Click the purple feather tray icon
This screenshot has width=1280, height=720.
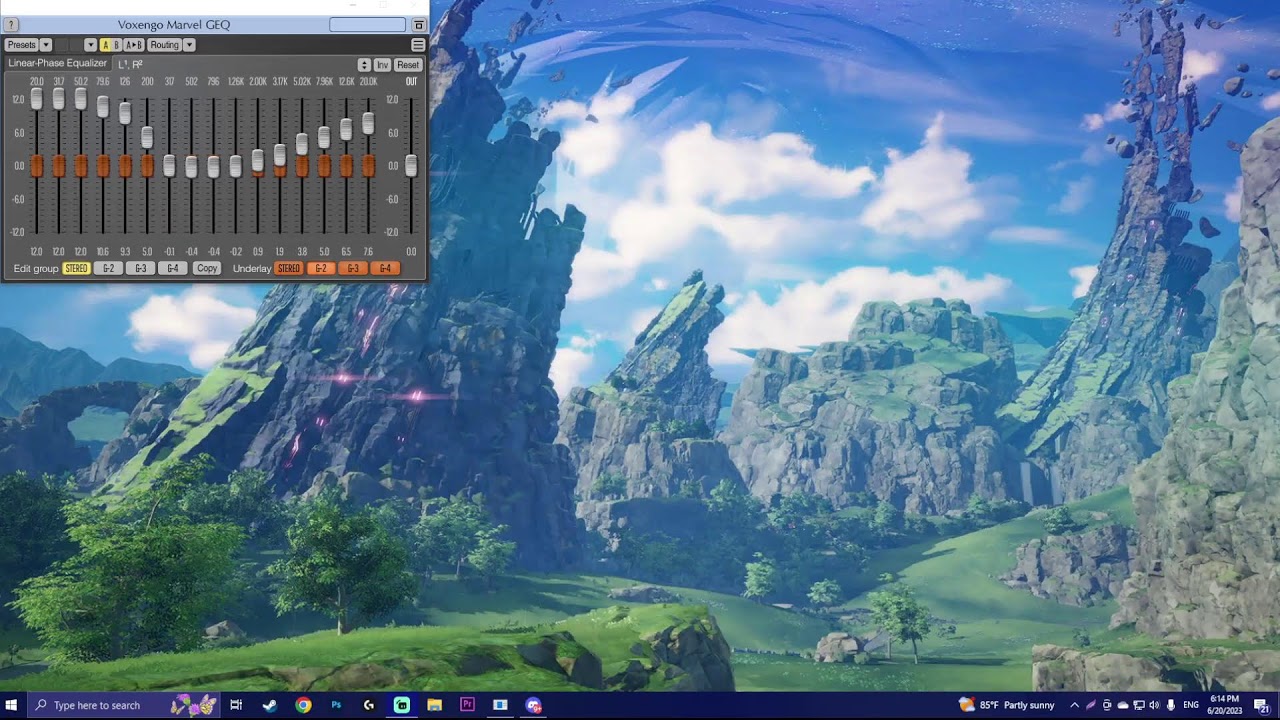pos(1091,705)
